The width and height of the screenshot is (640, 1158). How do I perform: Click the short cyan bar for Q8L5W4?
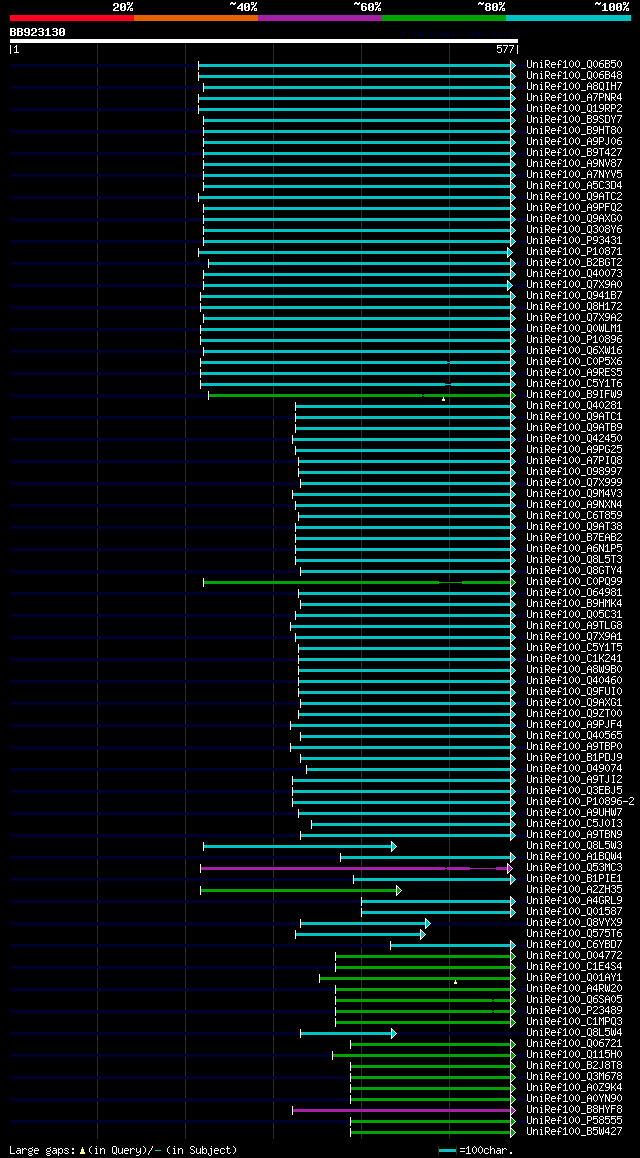pyautogui.click(x=348, y=1033)
